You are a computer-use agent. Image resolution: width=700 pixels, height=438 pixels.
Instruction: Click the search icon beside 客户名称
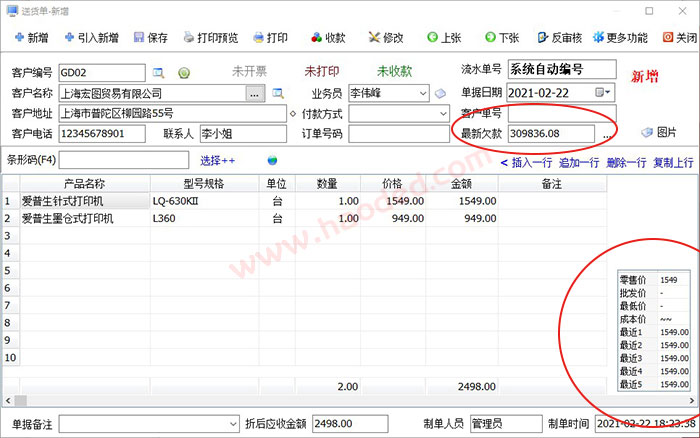click(x=278, y=93)
